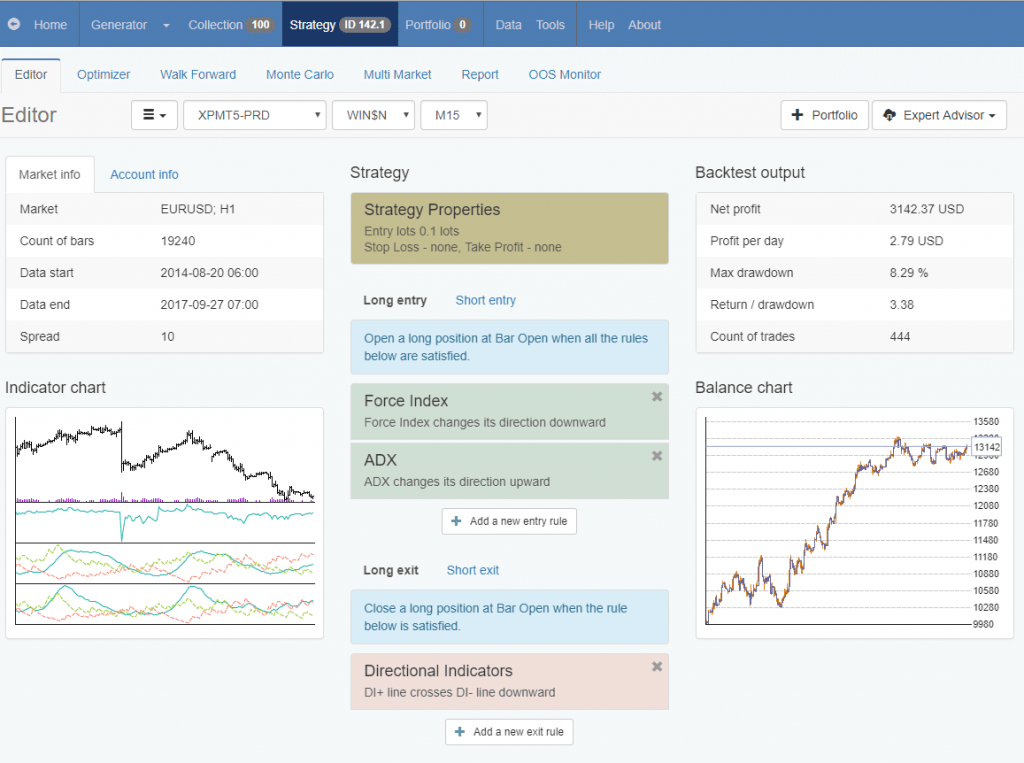Switch to the Monte Carlo tab
Image resolution: width=1024 pixels, height=763 pixels.
300,74
